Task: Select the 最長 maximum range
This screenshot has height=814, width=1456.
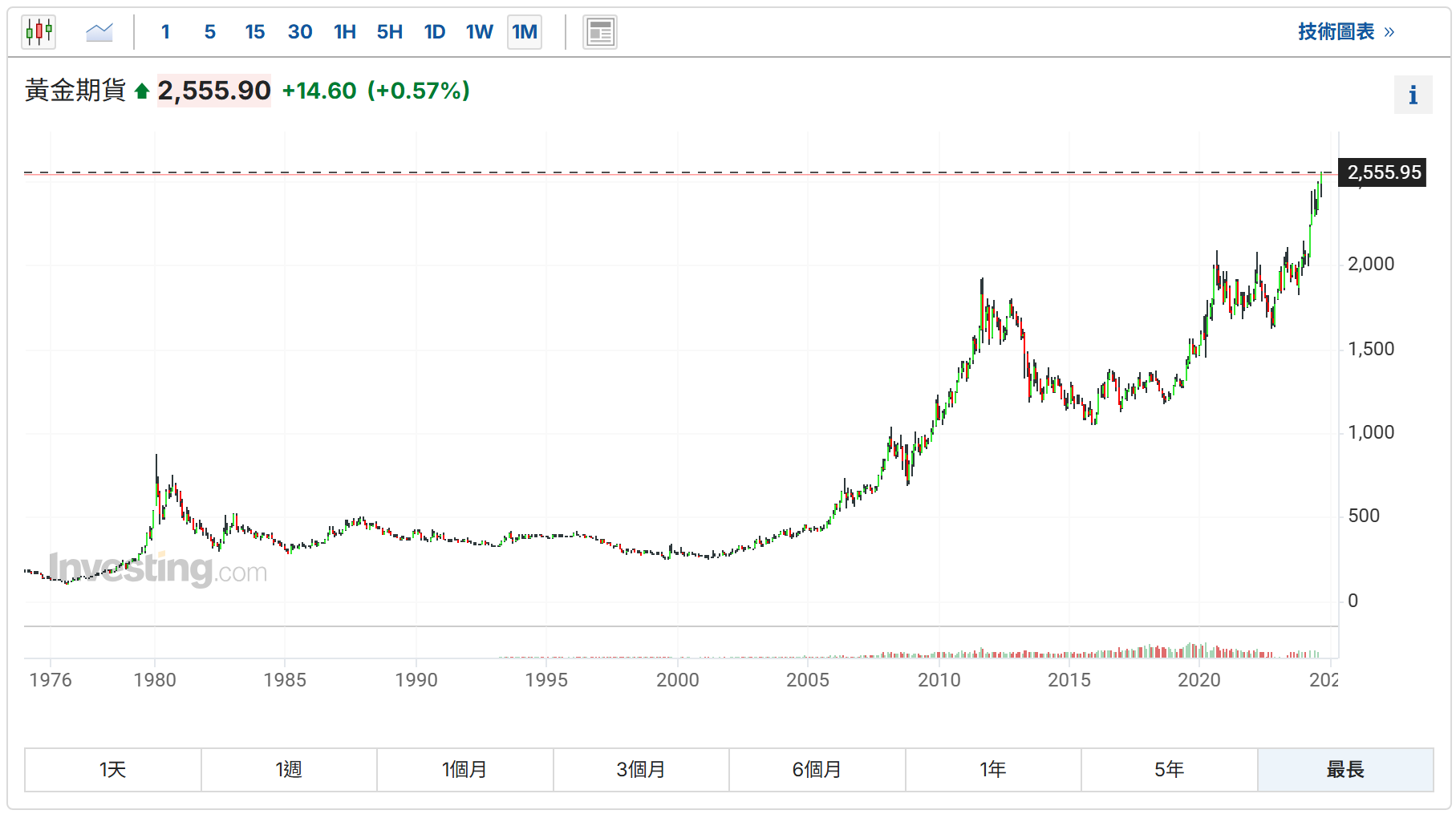Action: coord(1345,770)
